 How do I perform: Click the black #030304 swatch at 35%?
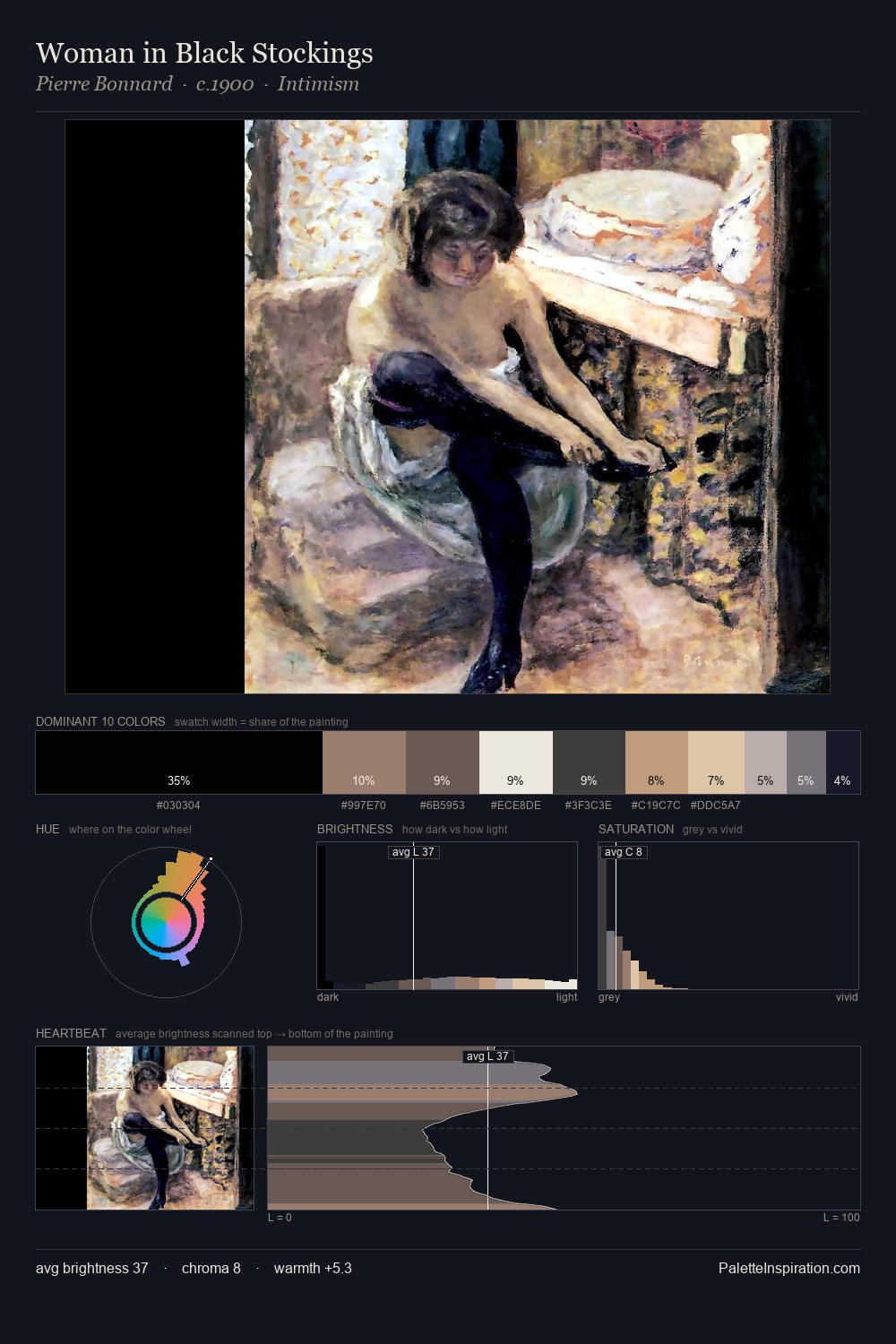[x=179, y=762]
